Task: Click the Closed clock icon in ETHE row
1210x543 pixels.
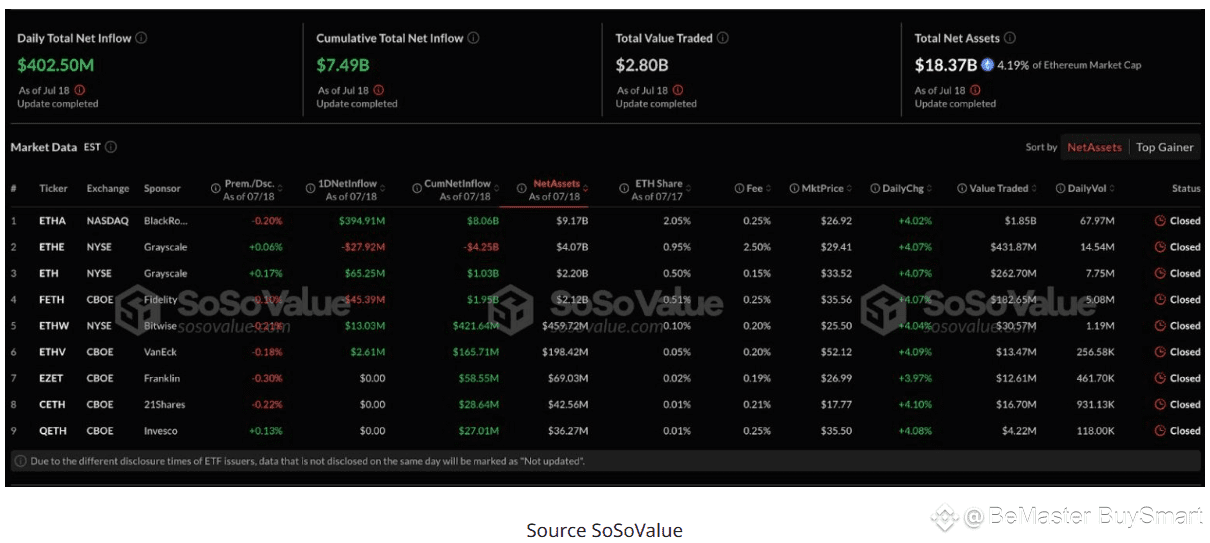Action: pyautogui.click(x=1160, y=247)
